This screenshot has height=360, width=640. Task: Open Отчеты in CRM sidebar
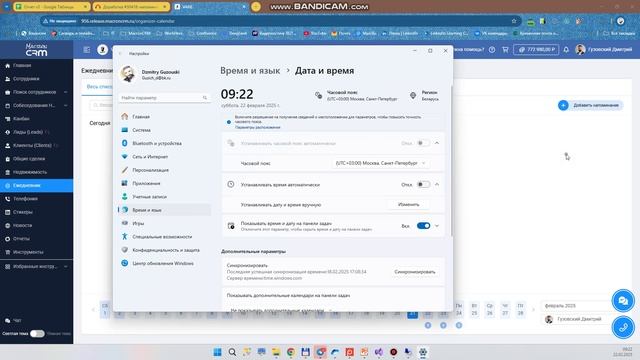point(21,239)
